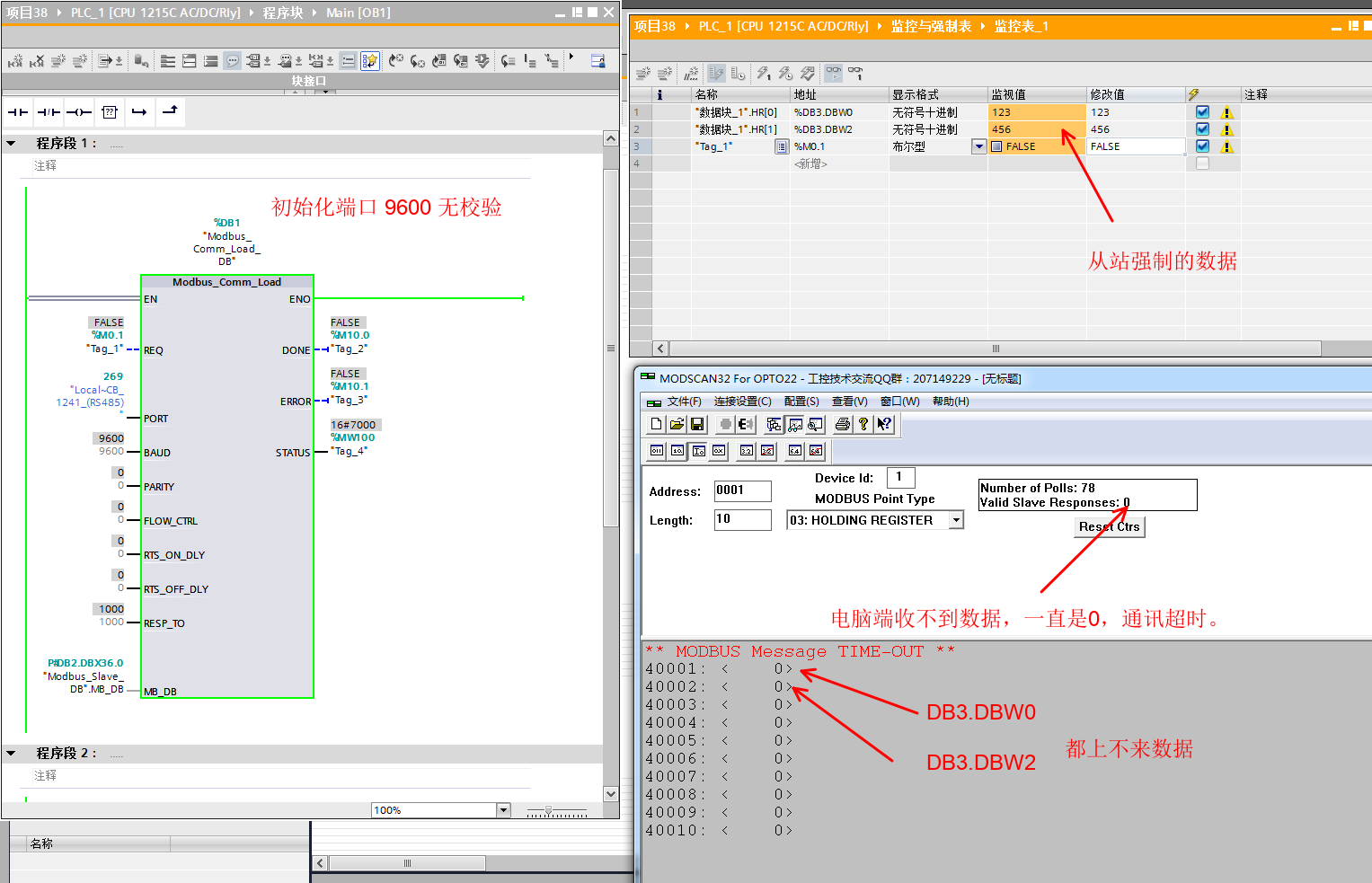This screenshot has width=1372, height=883.
Task: Insert a normally closed contact
Action: [x=49, y=112]
